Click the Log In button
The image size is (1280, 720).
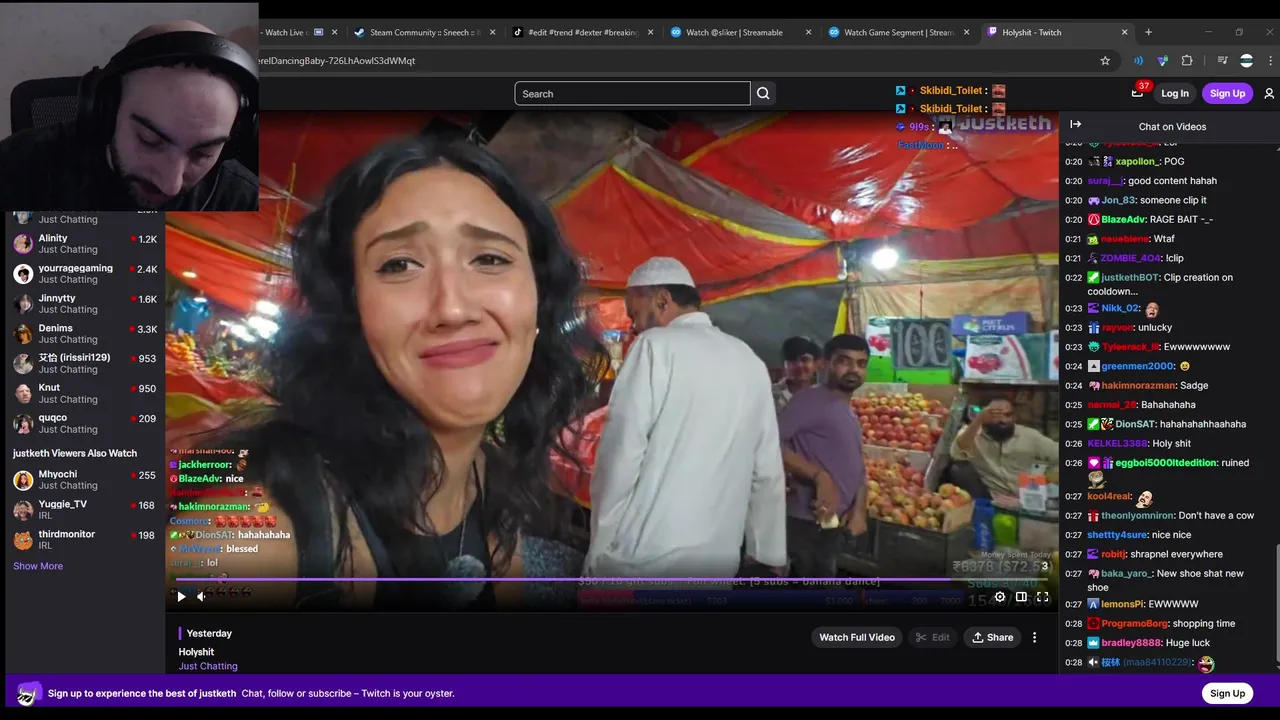point(1175,93)
